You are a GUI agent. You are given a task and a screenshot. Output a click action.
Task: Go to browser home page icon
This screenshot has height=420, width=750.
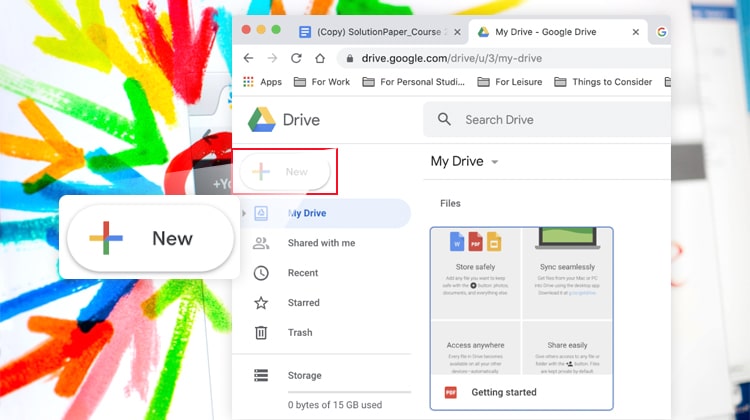(x=320, y=58)
